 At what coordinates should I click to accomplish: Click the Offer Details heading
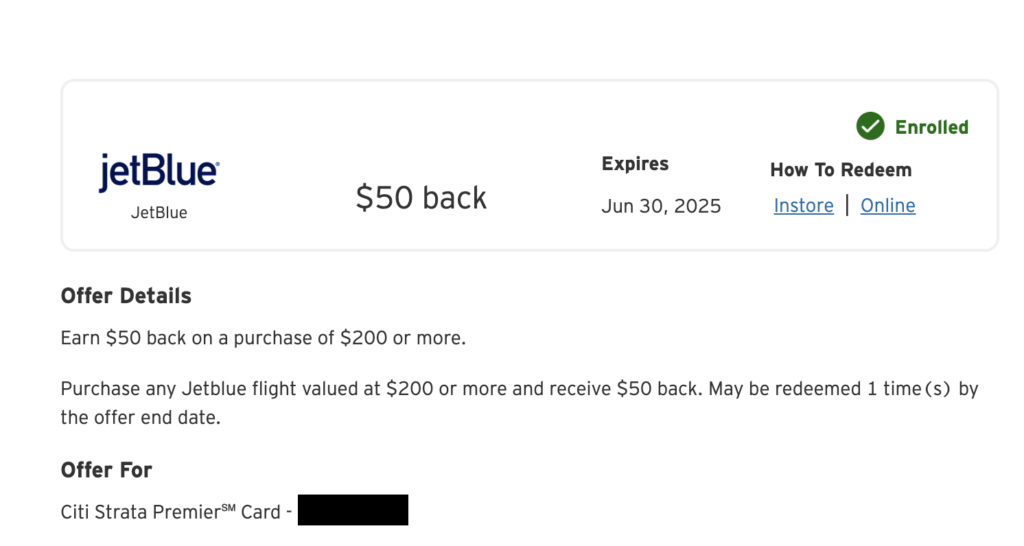(126, 296)
